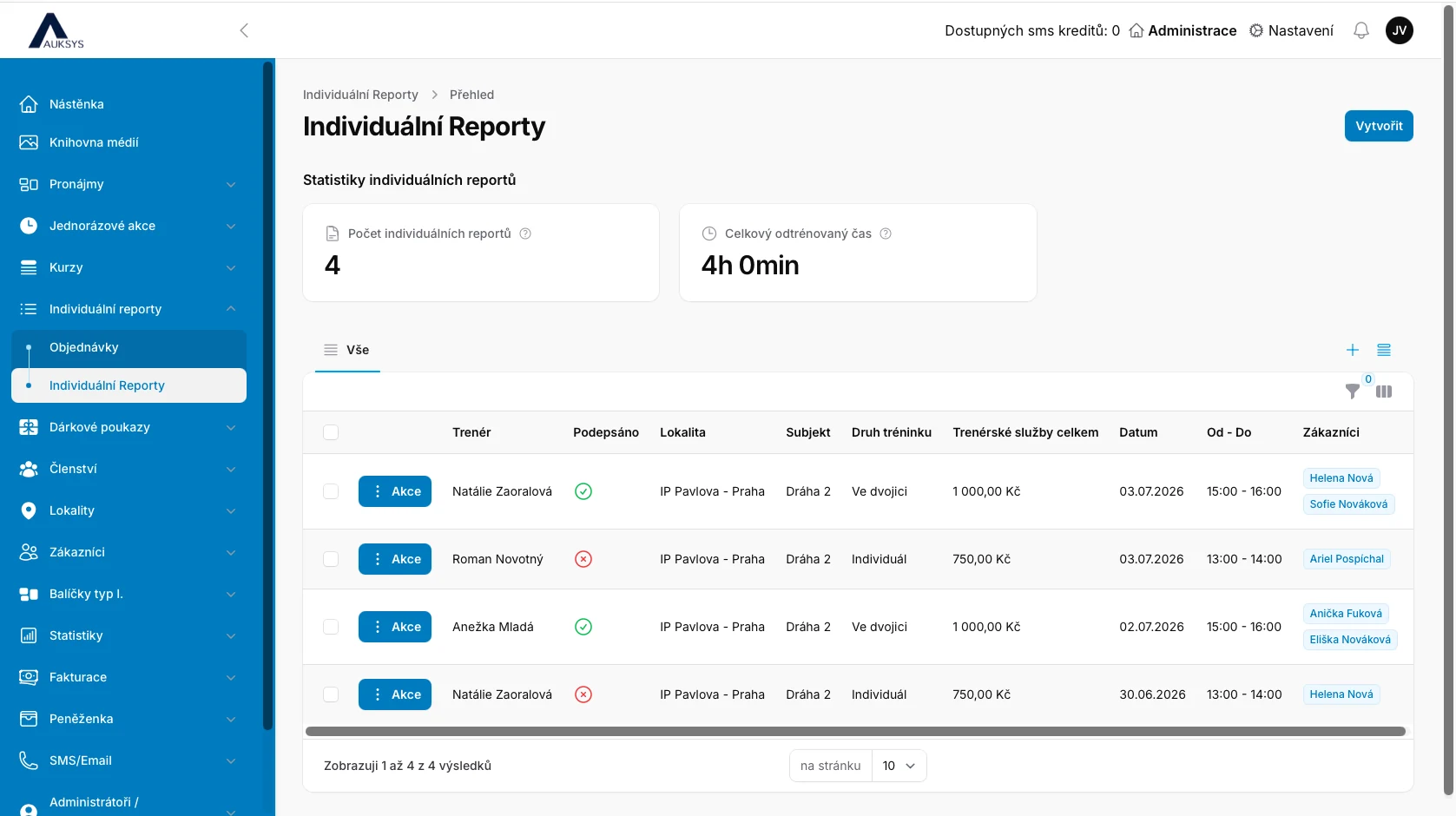Image resolution: width=1456 pixels, height=816 pixels.
Task: Switch to the Vše tab
Action: click(x=347, y=350)
